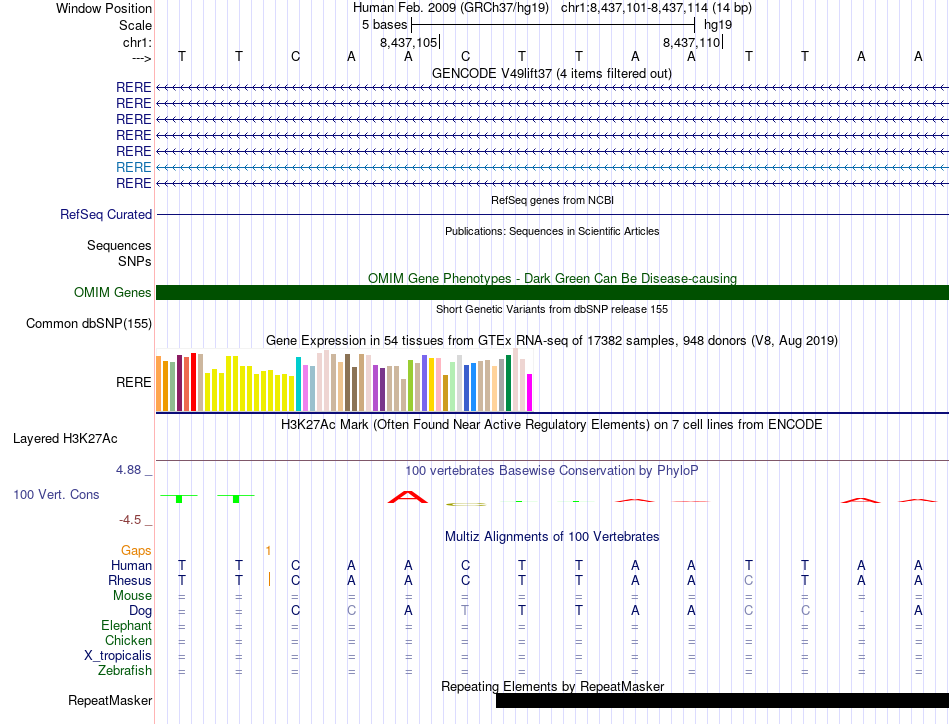Click the SNPs subtrack label
The height and width of the screenshot is (724, 950).
click(x=135, y=261)
